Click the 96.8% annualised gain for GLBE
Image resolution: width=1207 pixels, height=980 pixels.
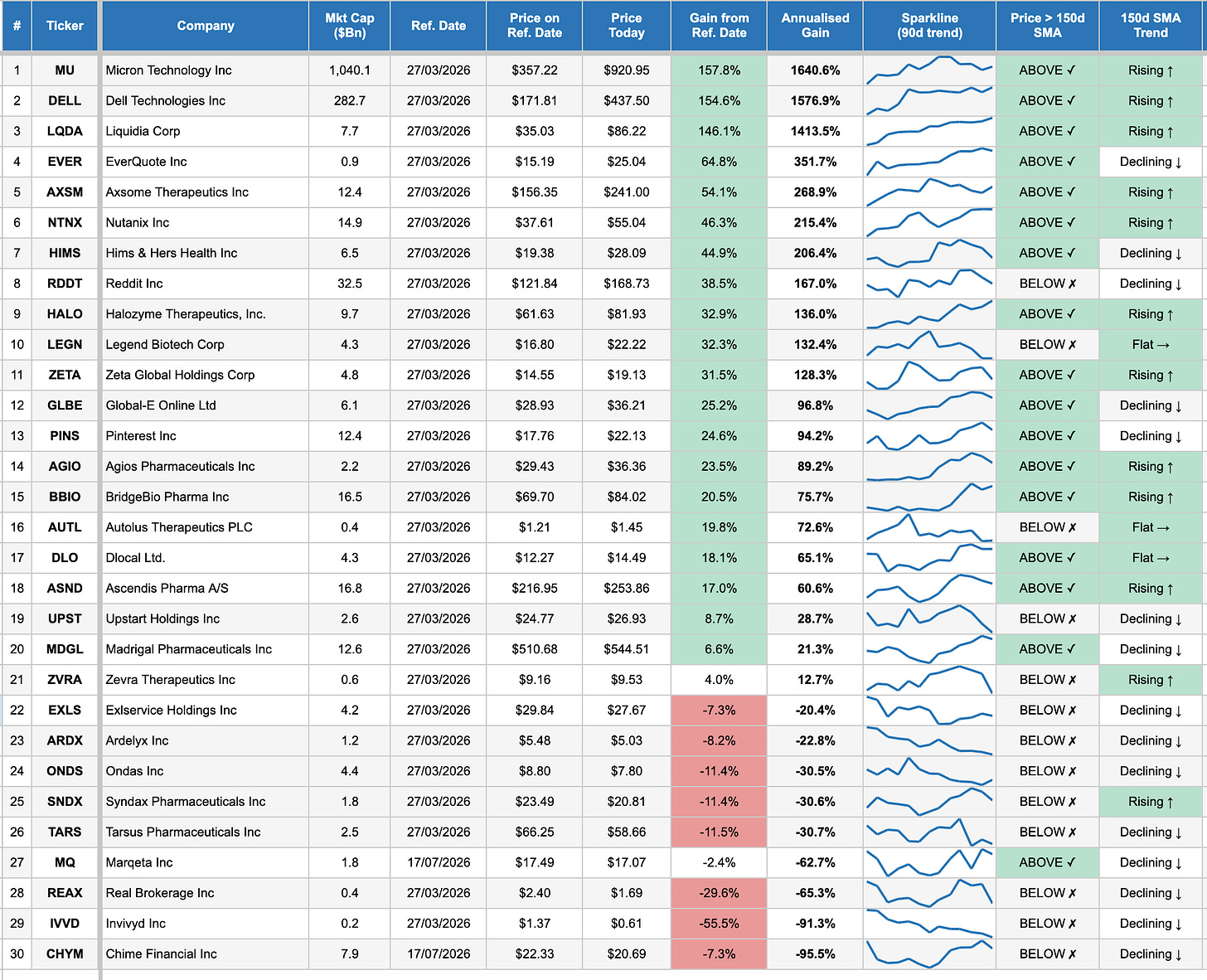[x=815, y=405]
